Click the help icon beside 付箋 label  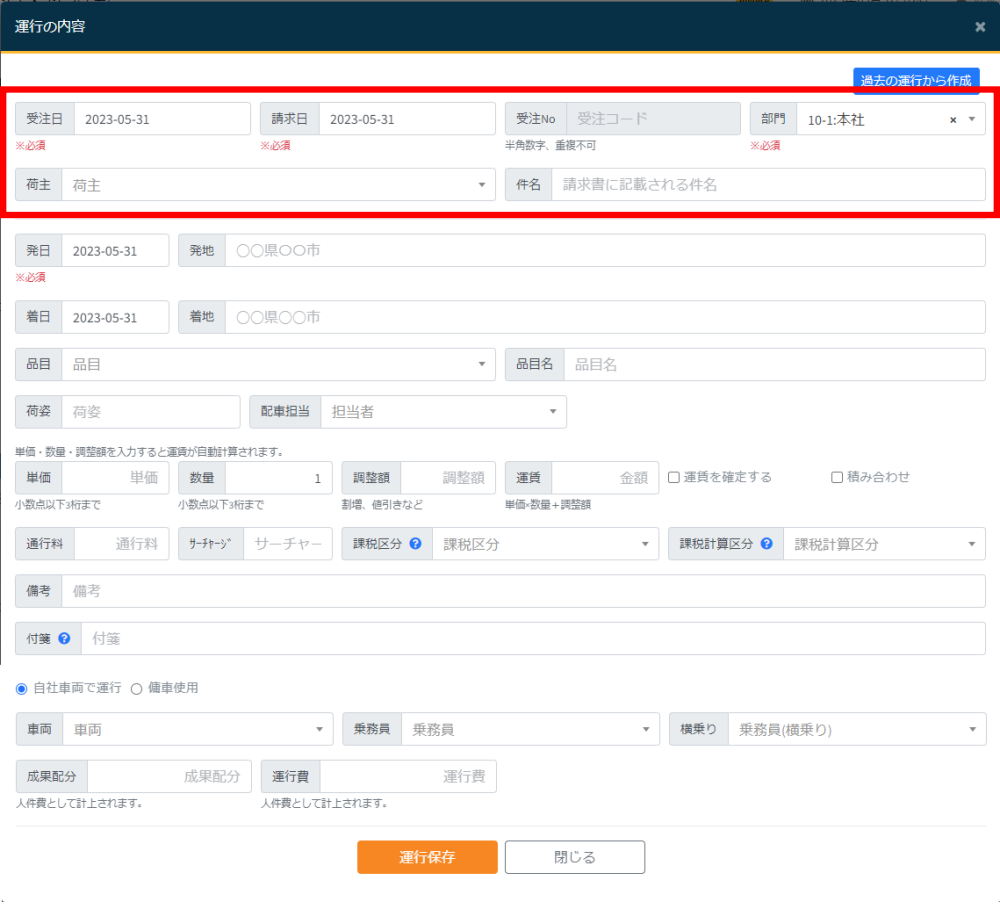(64, 638)
